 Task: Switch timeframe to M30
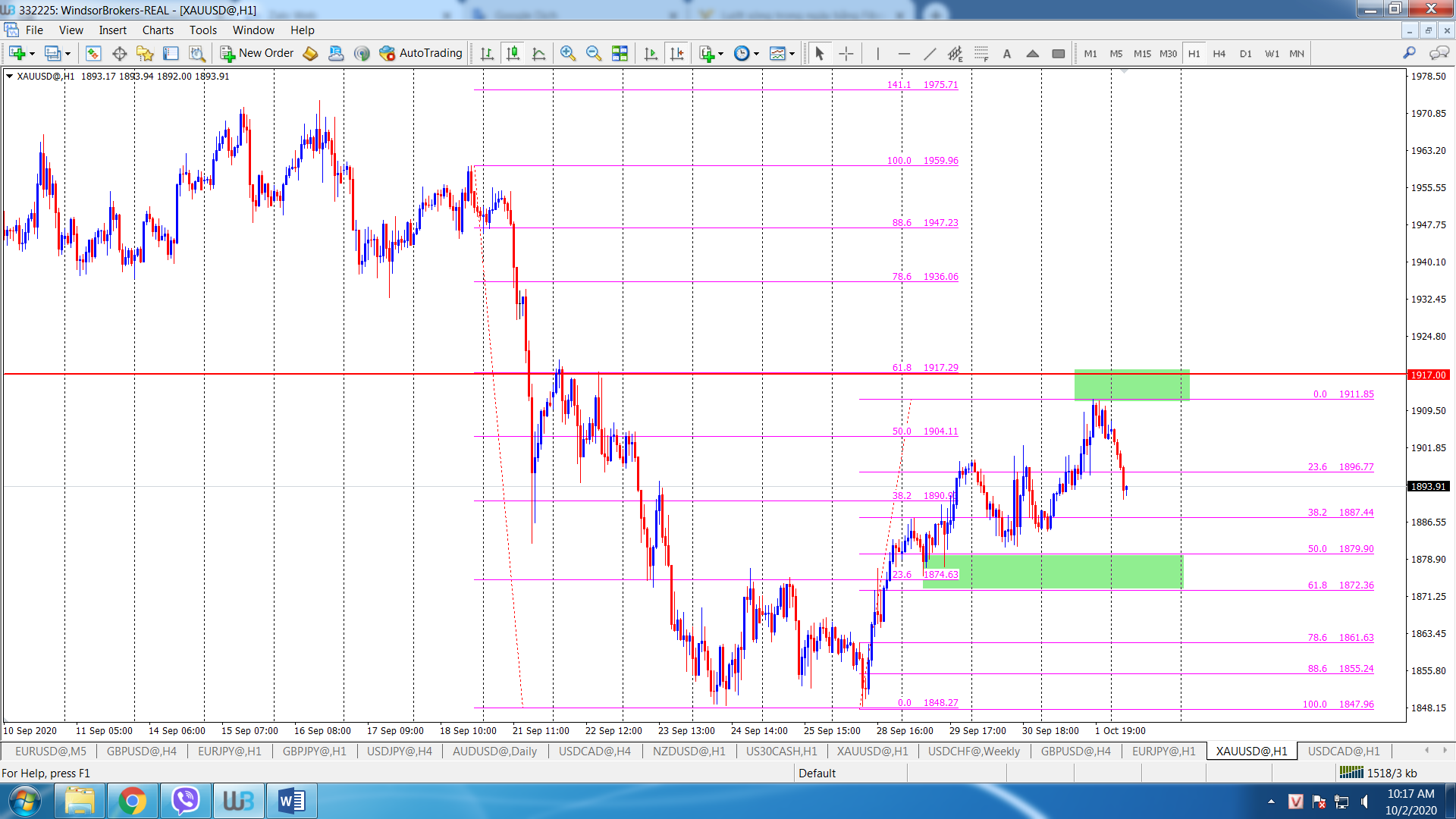coord(1168,53)
